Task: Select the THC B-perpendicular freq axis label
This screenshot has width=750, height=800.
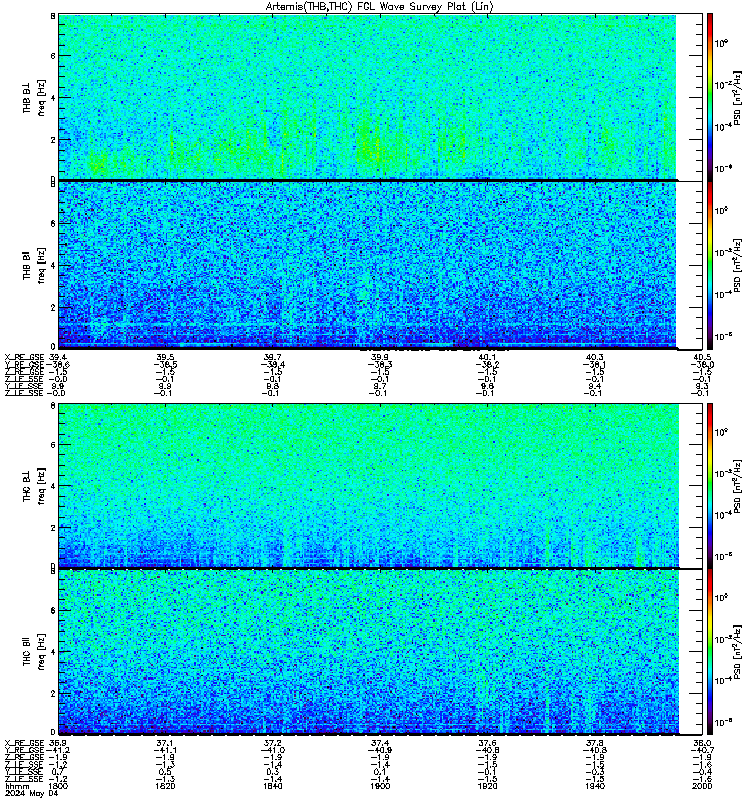Action: (34, 486)
